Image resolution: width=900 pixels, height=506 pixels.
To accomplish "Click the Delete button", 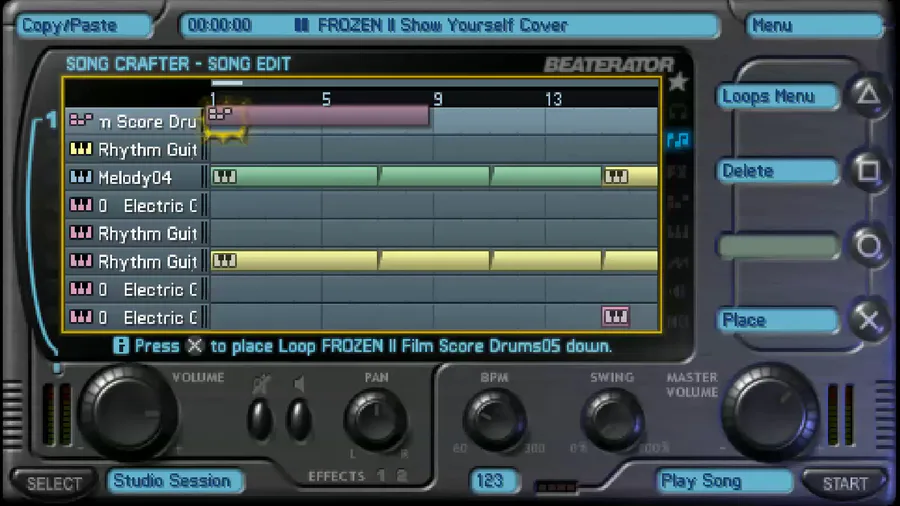I will pos(778,171).
